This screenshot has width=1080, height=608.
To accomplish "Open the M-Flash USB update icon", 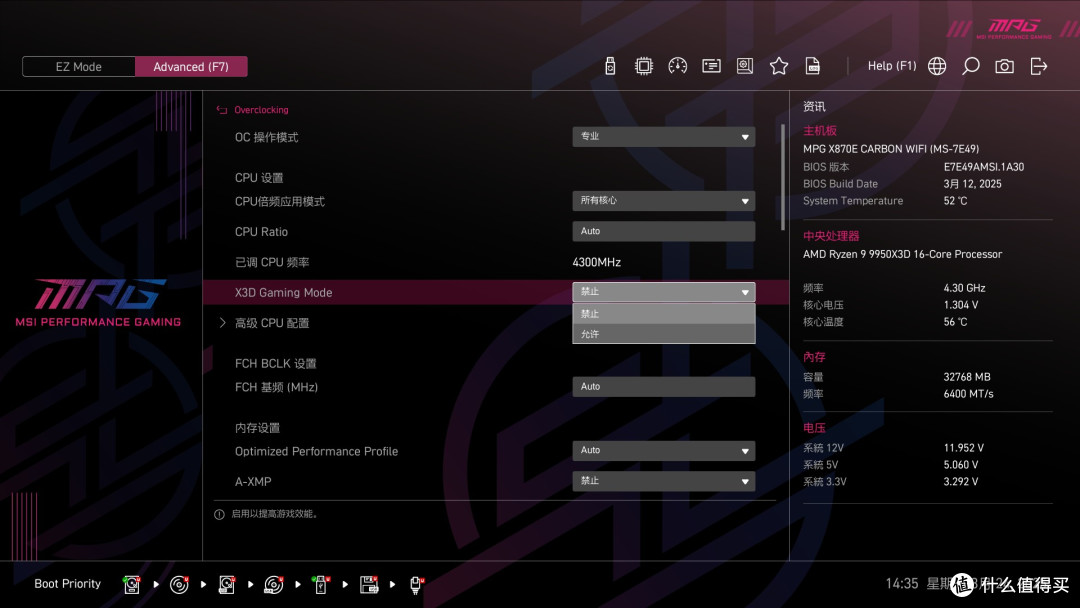I will pyautogui.click(x=610, y=66).
